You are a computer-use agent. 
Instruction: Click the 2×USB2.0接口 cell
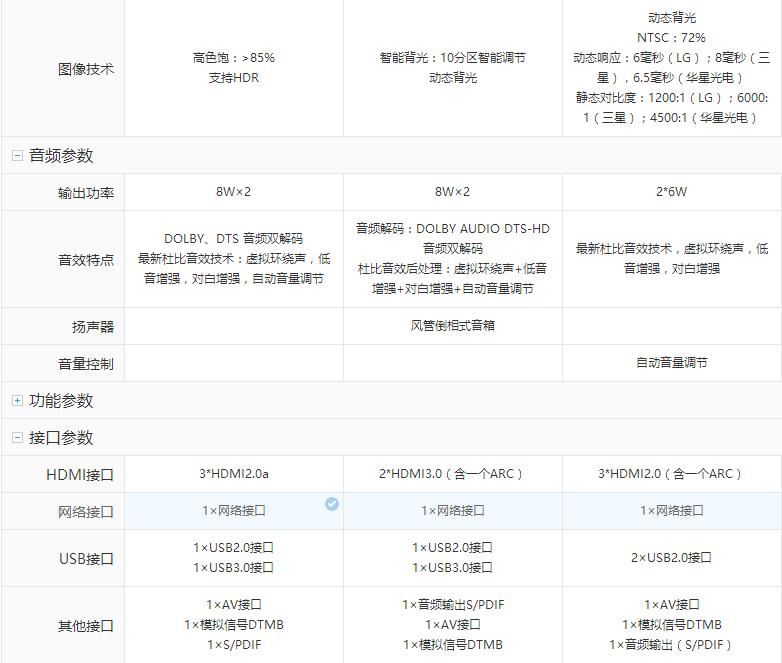[671, 557]
